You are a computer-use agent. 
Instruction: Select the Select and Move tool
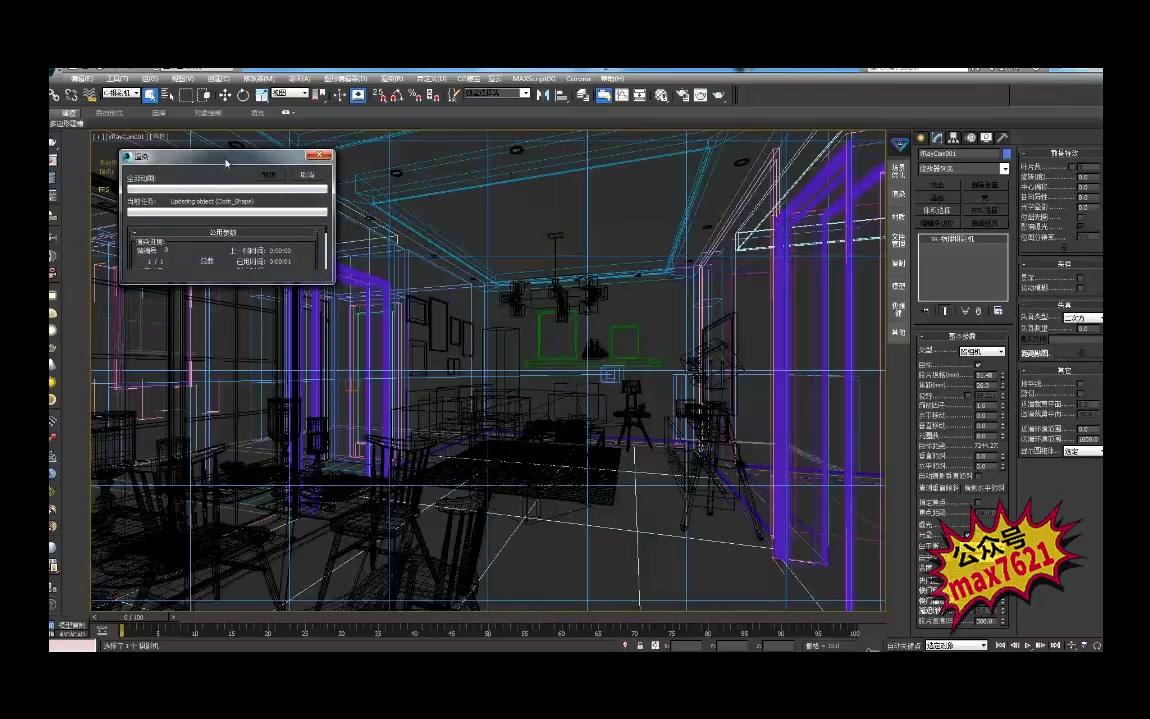pos(225,95)
